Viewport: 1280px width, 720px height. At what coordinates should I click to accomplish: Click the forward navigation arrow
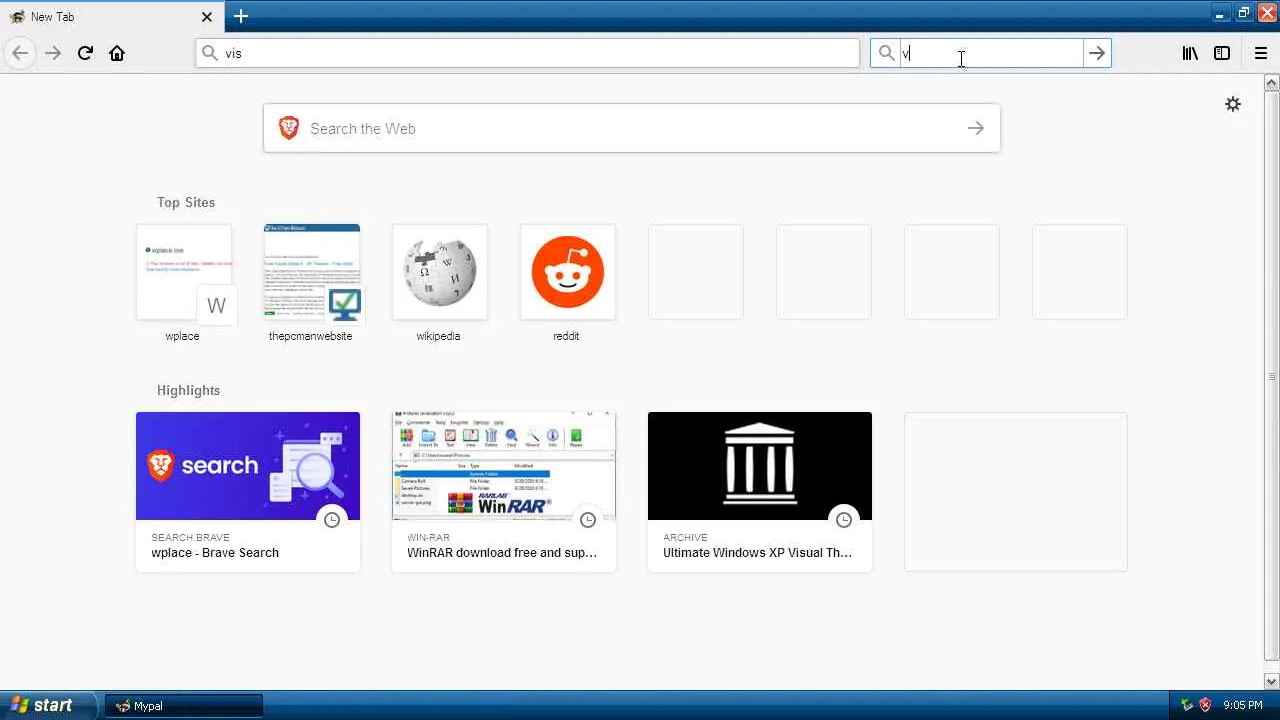click(53, 53)
